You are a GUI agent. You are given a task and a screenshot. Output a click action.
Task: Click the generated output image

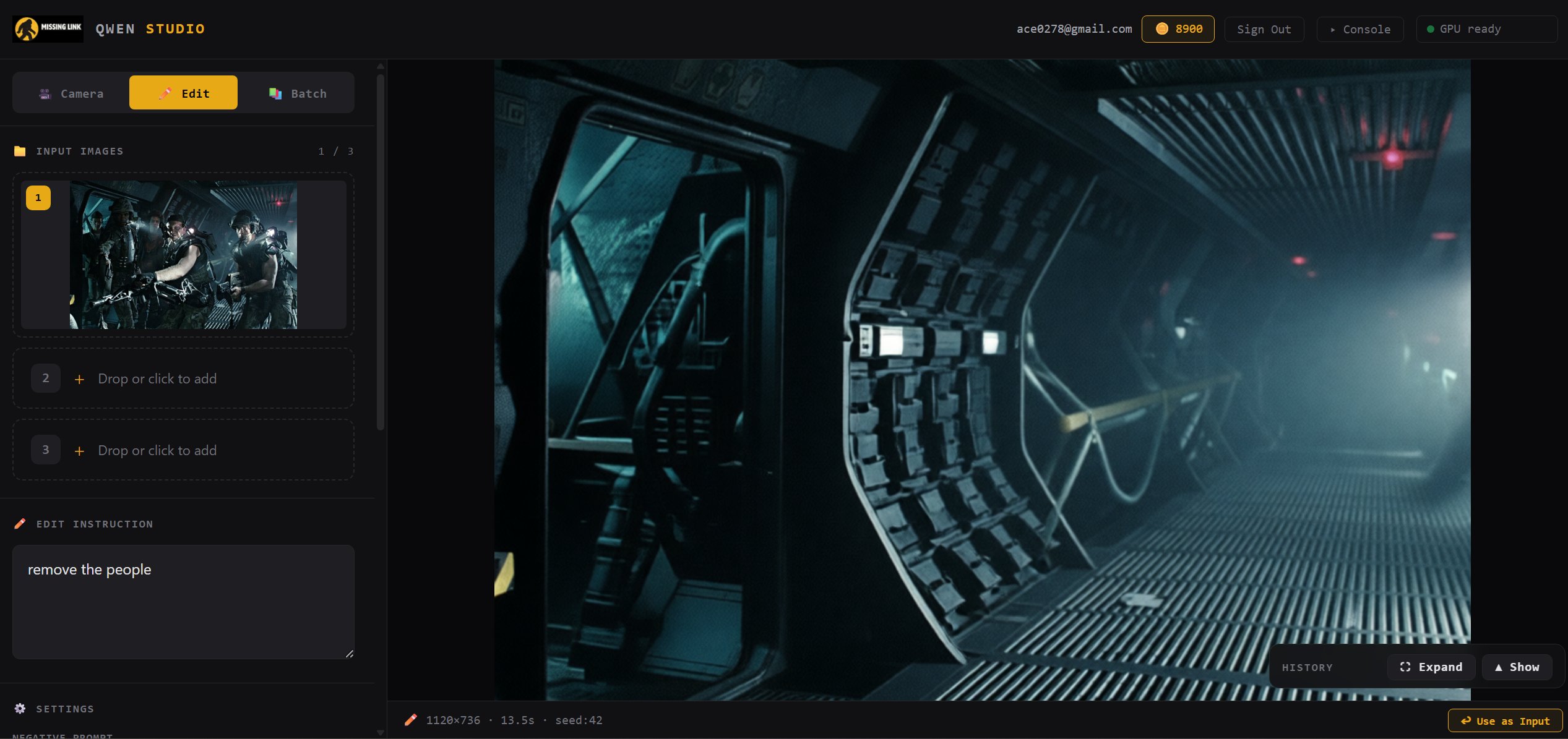982,380
